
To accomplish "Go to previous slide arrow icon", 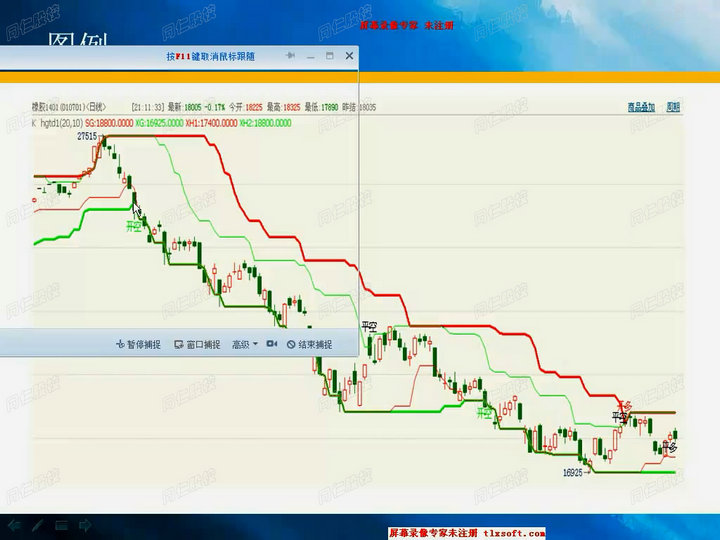I will [14, 524].
